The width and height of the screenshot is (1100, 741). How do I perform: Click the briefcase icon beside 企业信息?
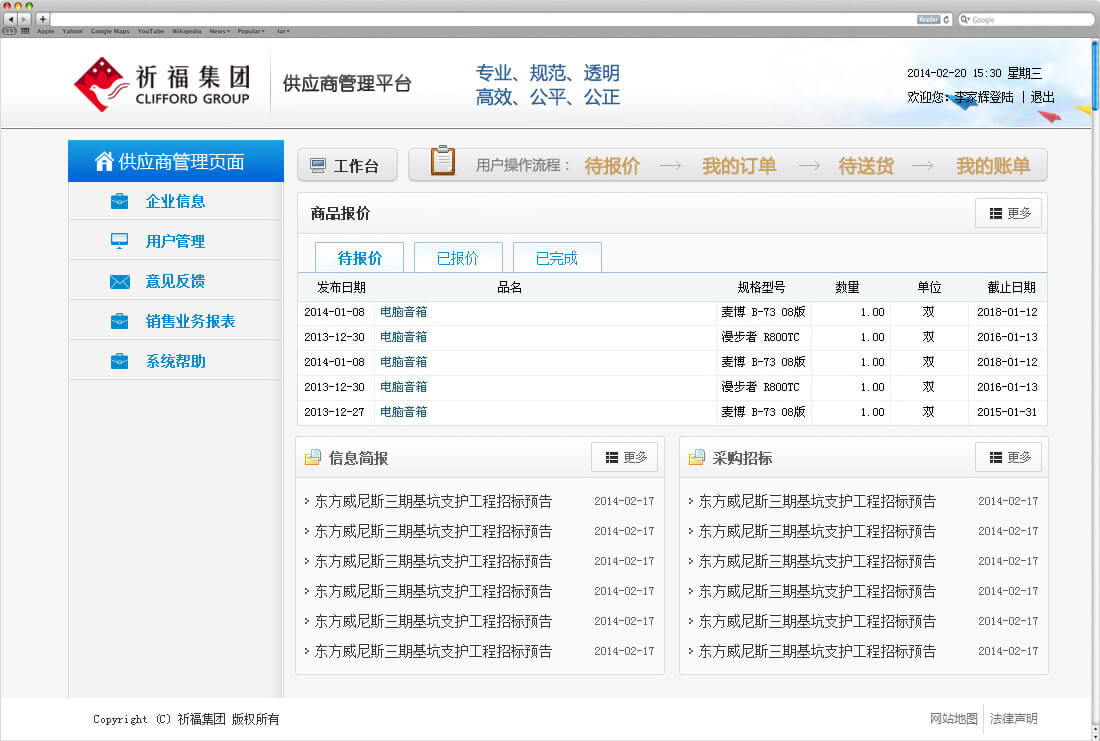[x=119, y=201]
